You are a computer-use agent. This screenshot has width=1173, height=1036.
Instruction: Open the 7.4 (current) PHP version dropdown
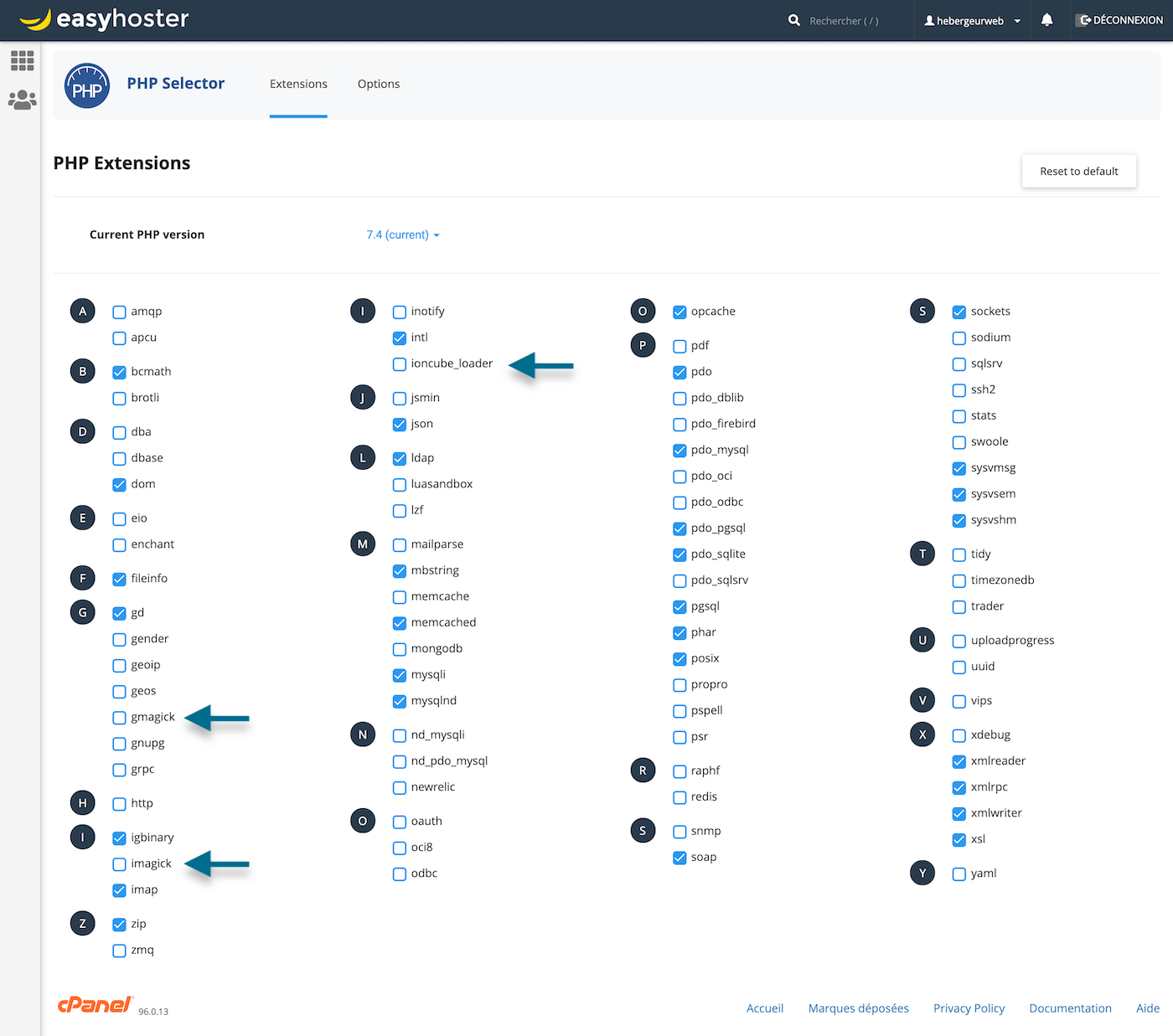click(402, 235)
